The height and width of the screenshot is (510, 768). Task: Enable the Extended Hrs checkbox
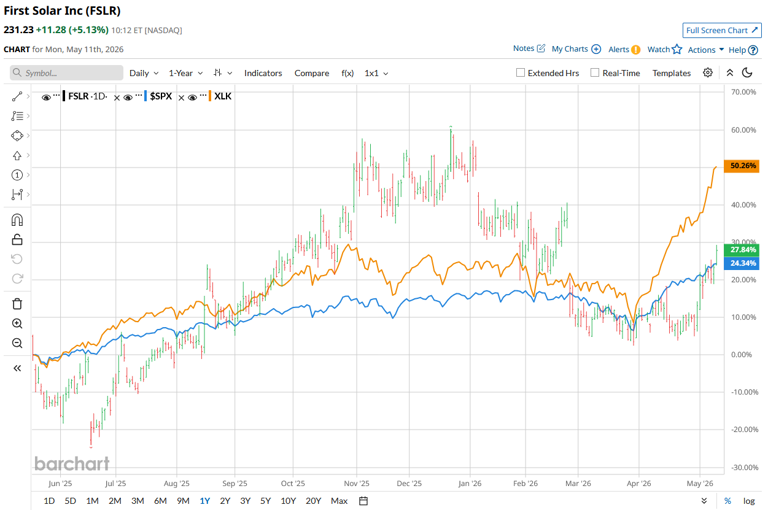(520, 73)
